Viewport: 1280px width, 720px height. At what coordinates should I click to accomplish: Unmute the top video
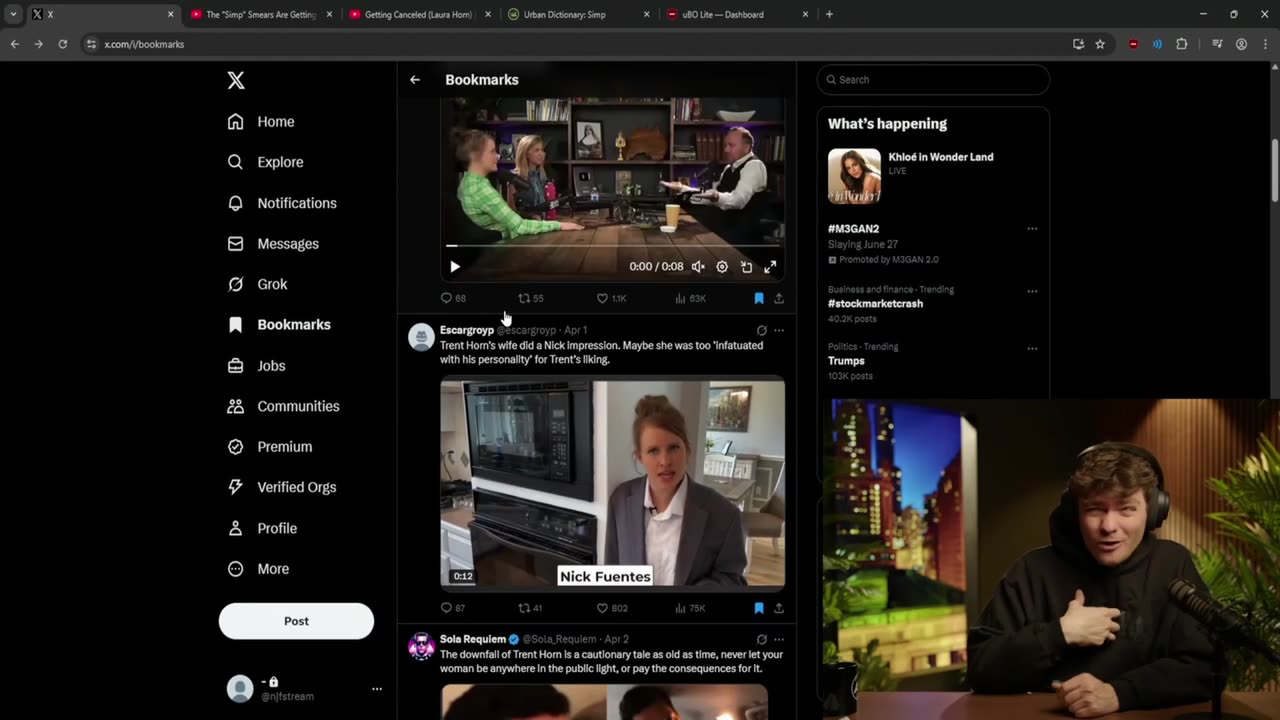point(698,267)
